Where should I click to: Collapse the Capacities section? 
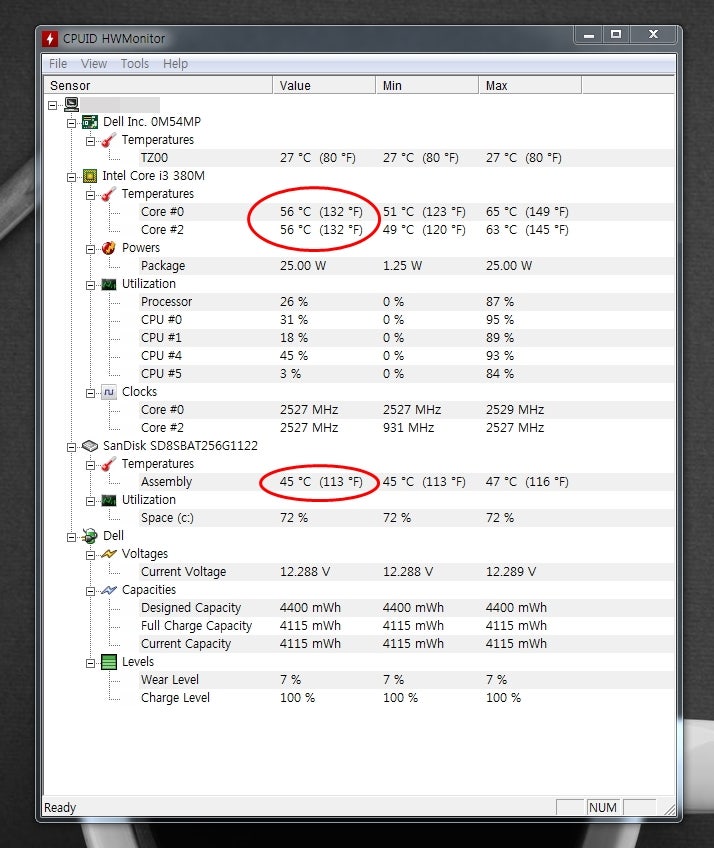(90, 591)
